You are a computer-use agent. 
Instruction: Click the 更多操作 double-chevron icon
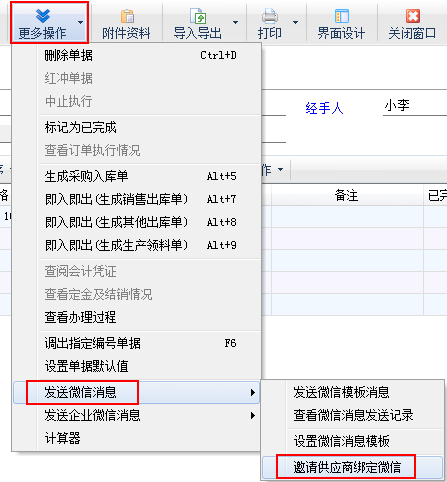pos(43,16)
